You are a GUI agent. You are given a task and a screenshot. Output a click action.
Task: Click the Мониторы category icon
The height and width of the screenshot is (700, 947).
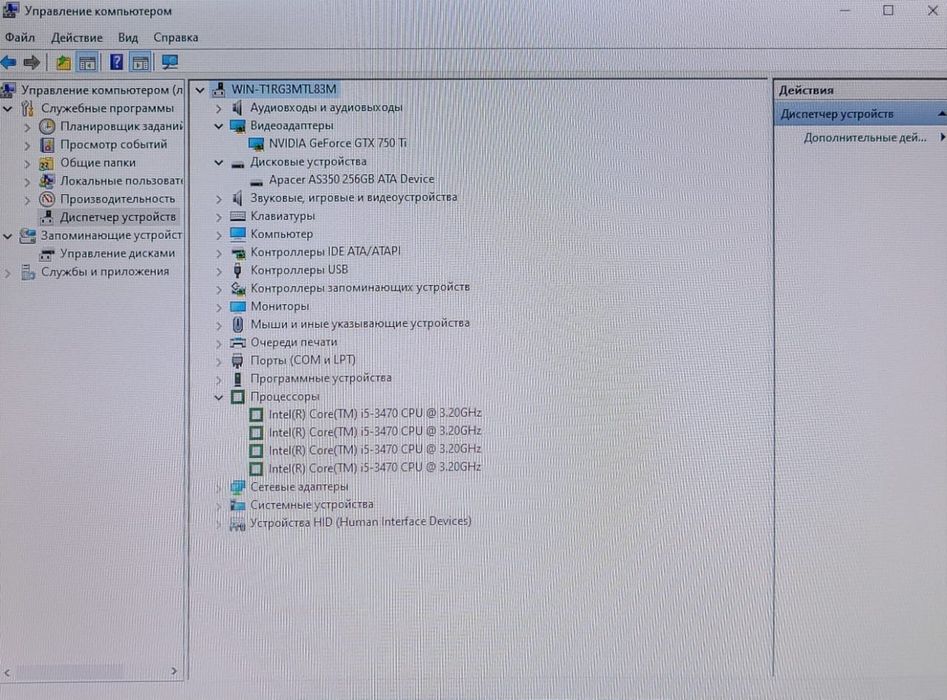[x=238, y=306]
